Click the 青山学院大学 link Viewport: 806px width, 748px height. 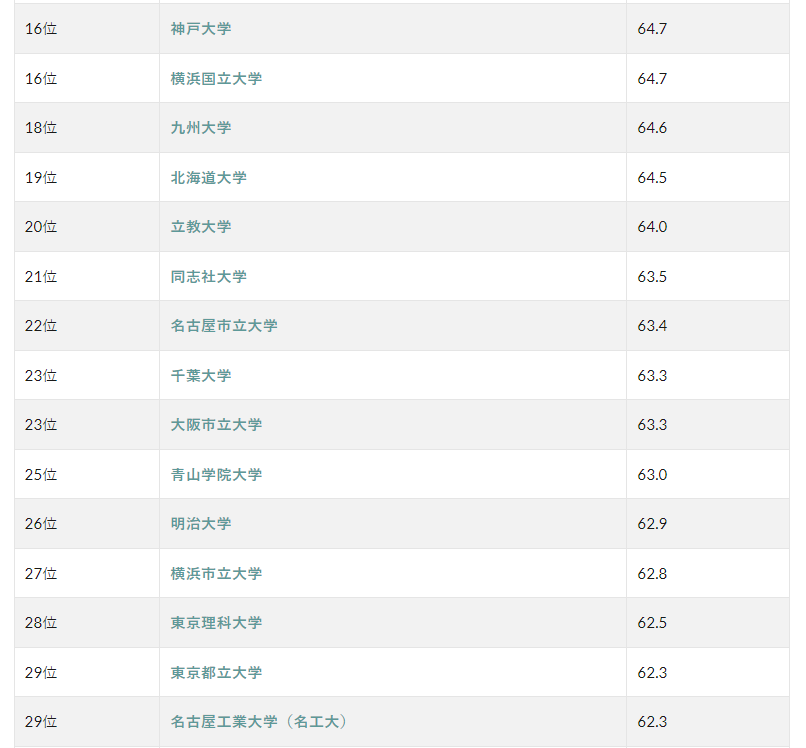click(x=216, y=475)
